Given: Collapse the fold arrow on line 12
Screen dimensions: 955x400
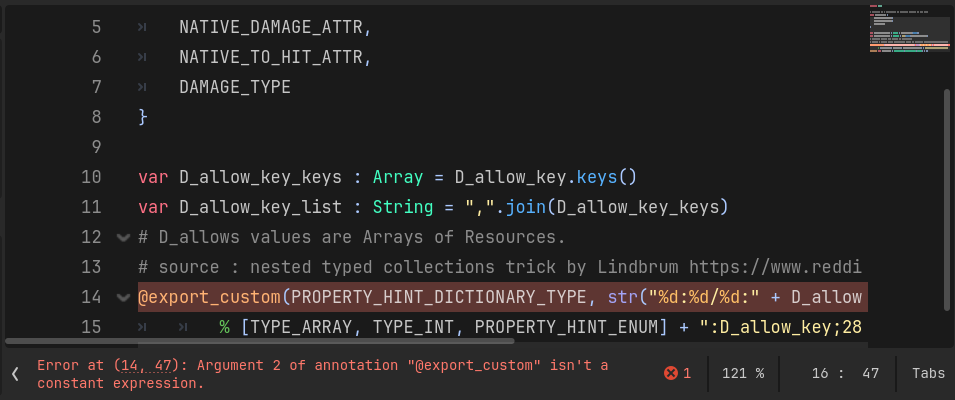Looking at the screenshot, I should 123,238.
